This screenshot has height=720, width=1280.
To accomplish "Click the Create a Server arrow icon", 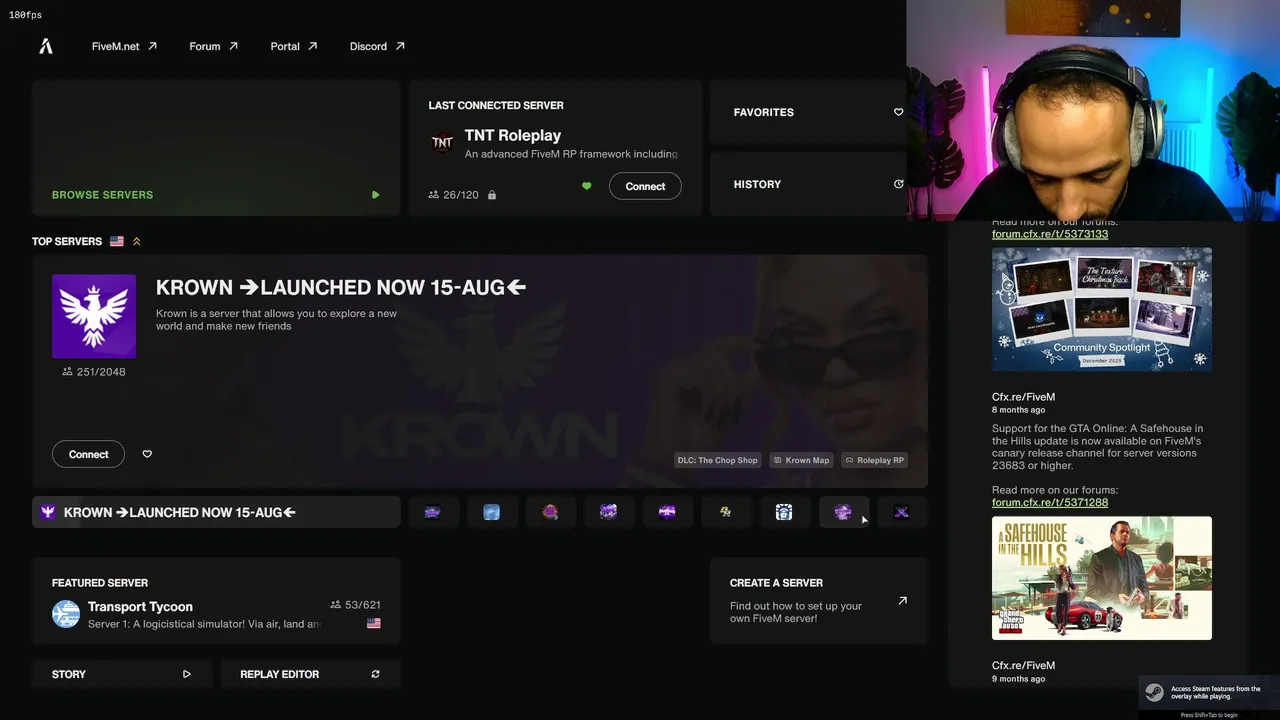I will coord(902,601).
